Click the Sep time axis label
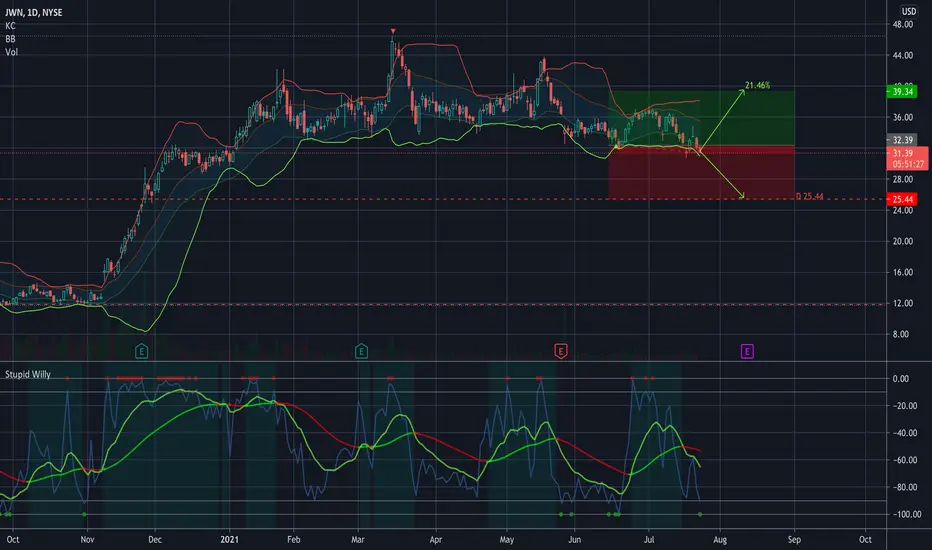Viewport: 932px width, 550px height. 794,539
